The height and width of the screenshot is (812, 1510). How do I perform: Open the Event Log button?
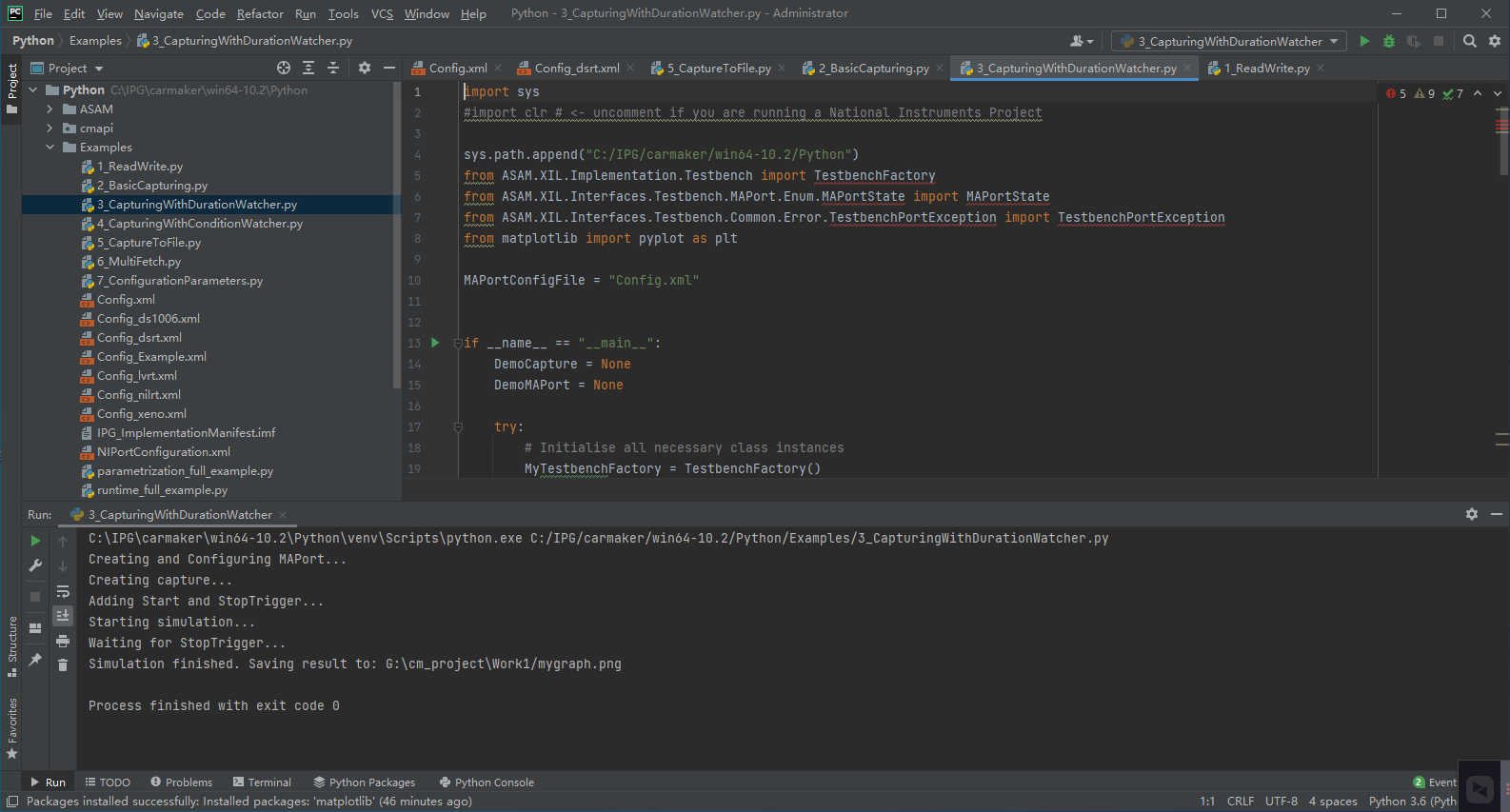1435,782
